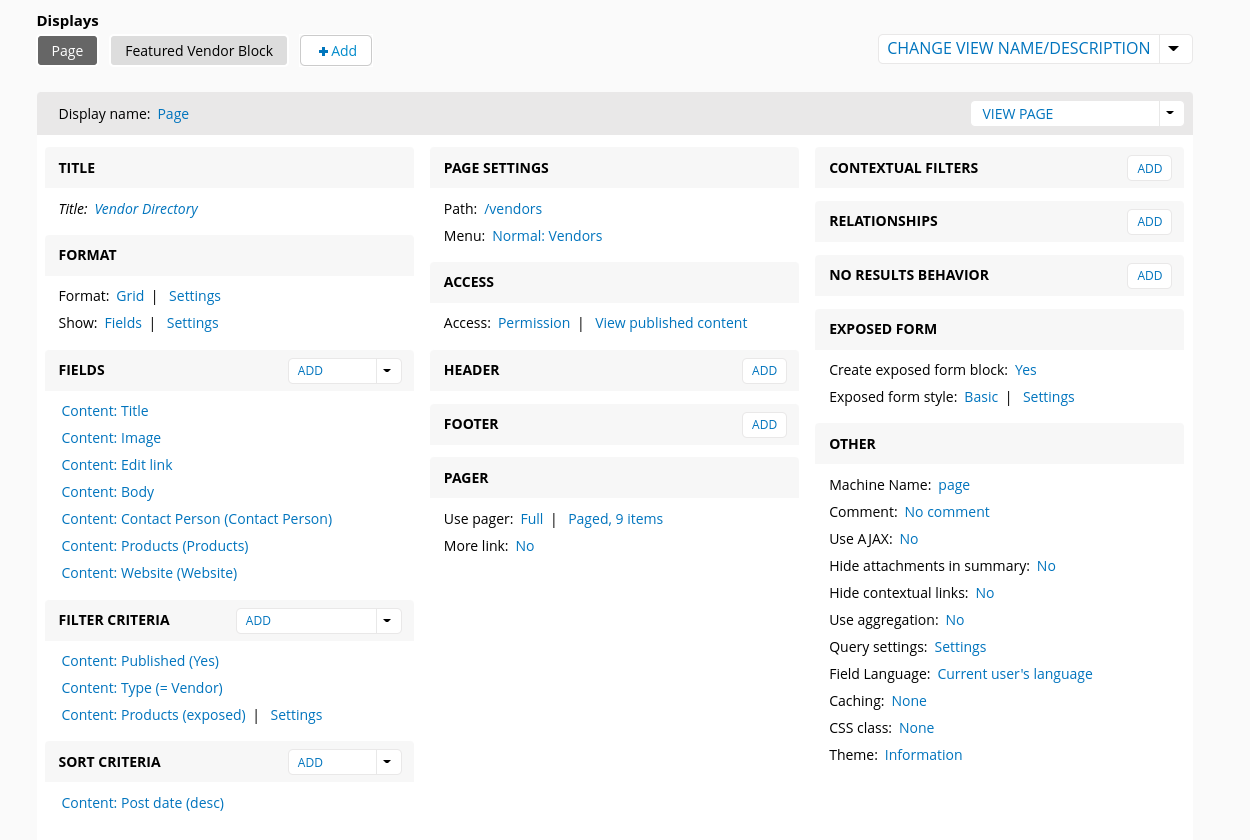The image size is (1250, 840).
Task: Open Paged, 9 items pager settings
Action: click(x=615, y=519)
